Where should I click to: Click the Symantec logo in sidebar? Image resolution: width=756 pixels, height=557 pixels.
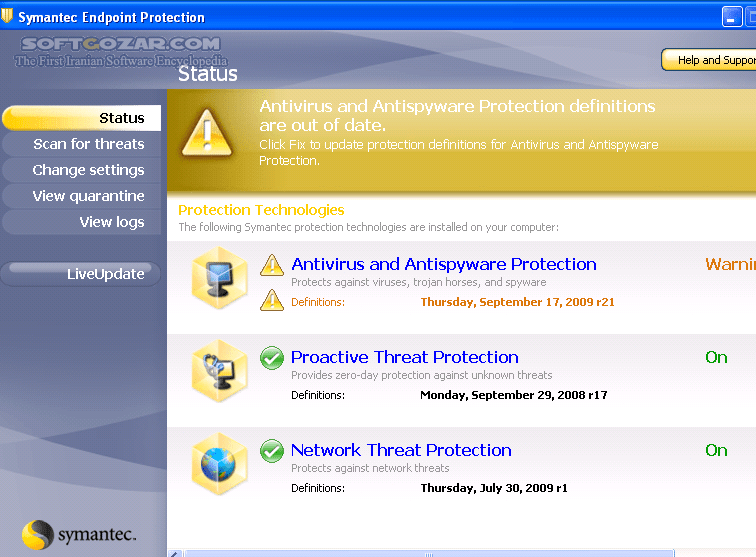pyautogui.click(x=79, y=535)
